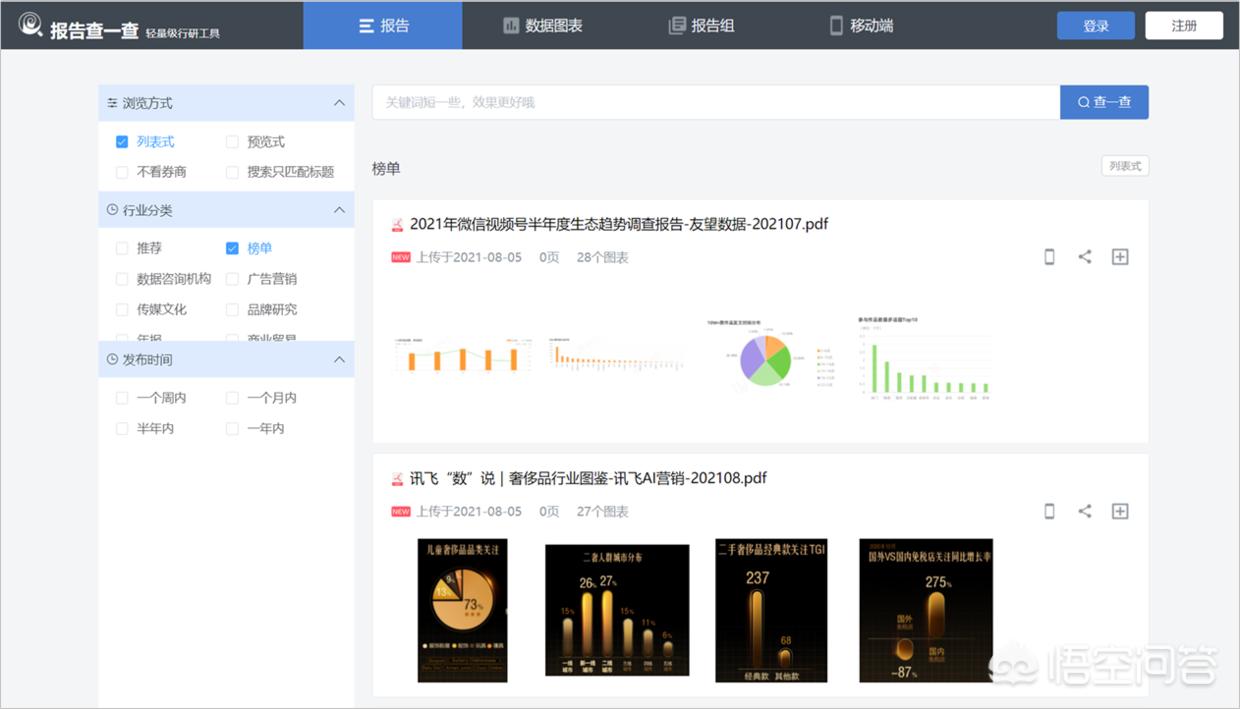Open mobile view icon for 微信视频号 report
The height and width of the screenshot is (709, 1240).
[1049, 257]
